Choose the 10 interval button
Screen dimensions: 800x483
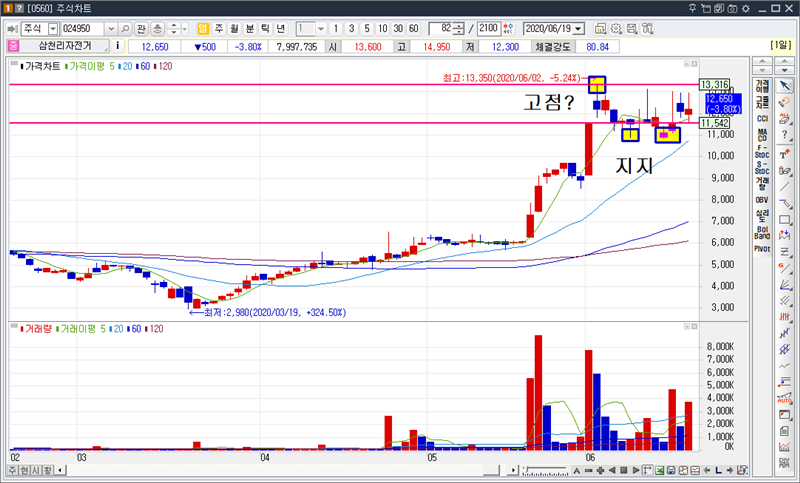pyautogui.click(x=383, y=29)
